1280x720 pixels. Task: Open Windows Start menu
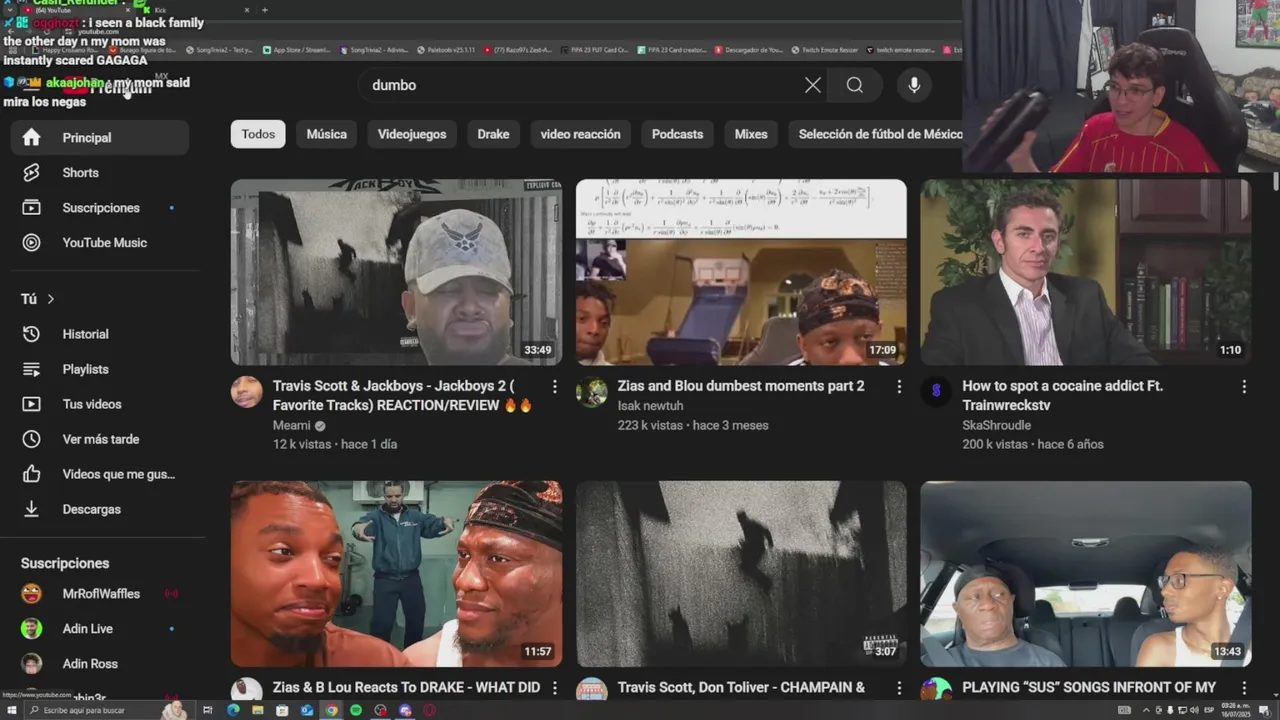[x=13, y=710]
